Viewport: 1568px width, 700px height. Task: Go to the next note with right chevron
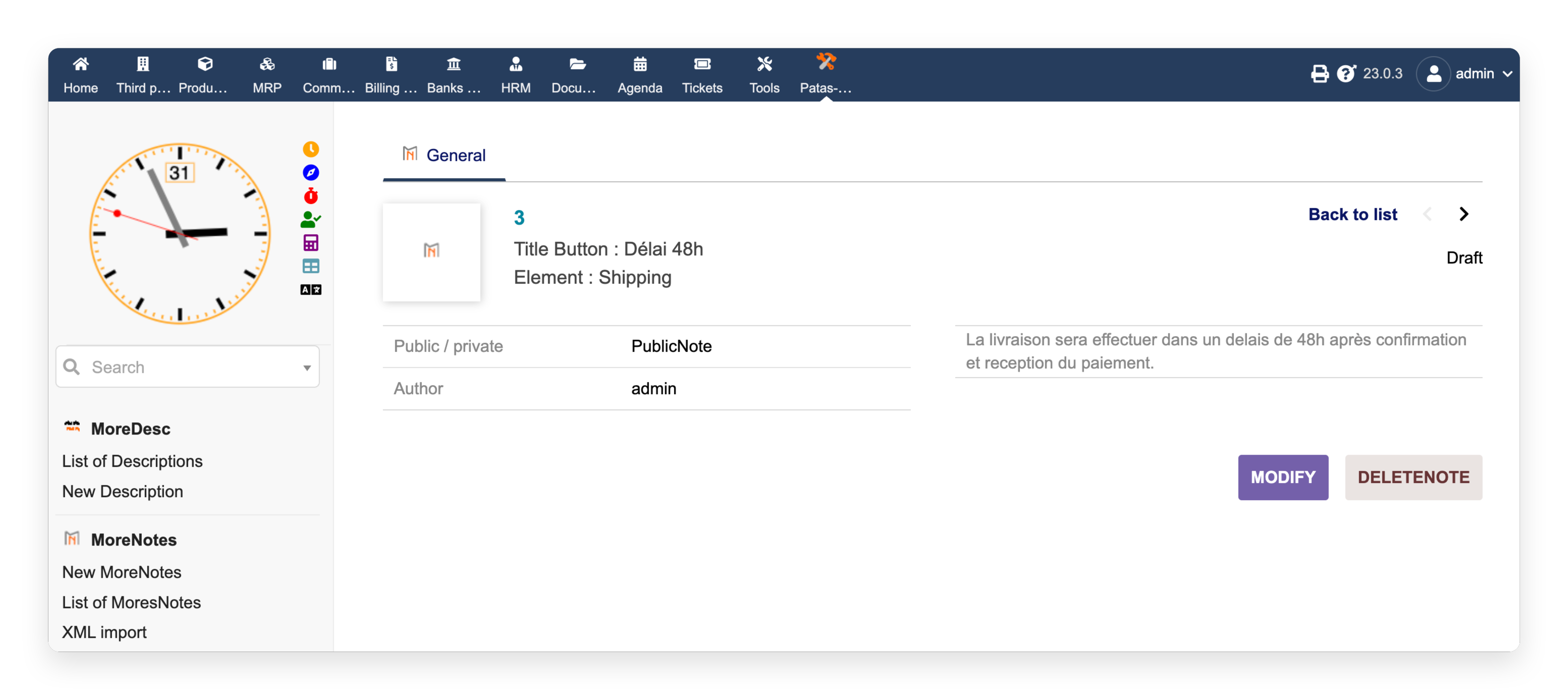(1464, 213)
